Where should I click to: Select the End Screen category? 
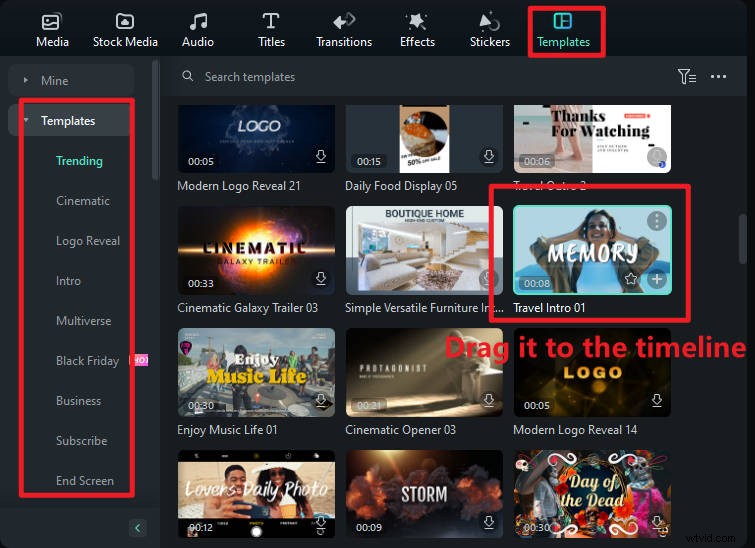85,481
